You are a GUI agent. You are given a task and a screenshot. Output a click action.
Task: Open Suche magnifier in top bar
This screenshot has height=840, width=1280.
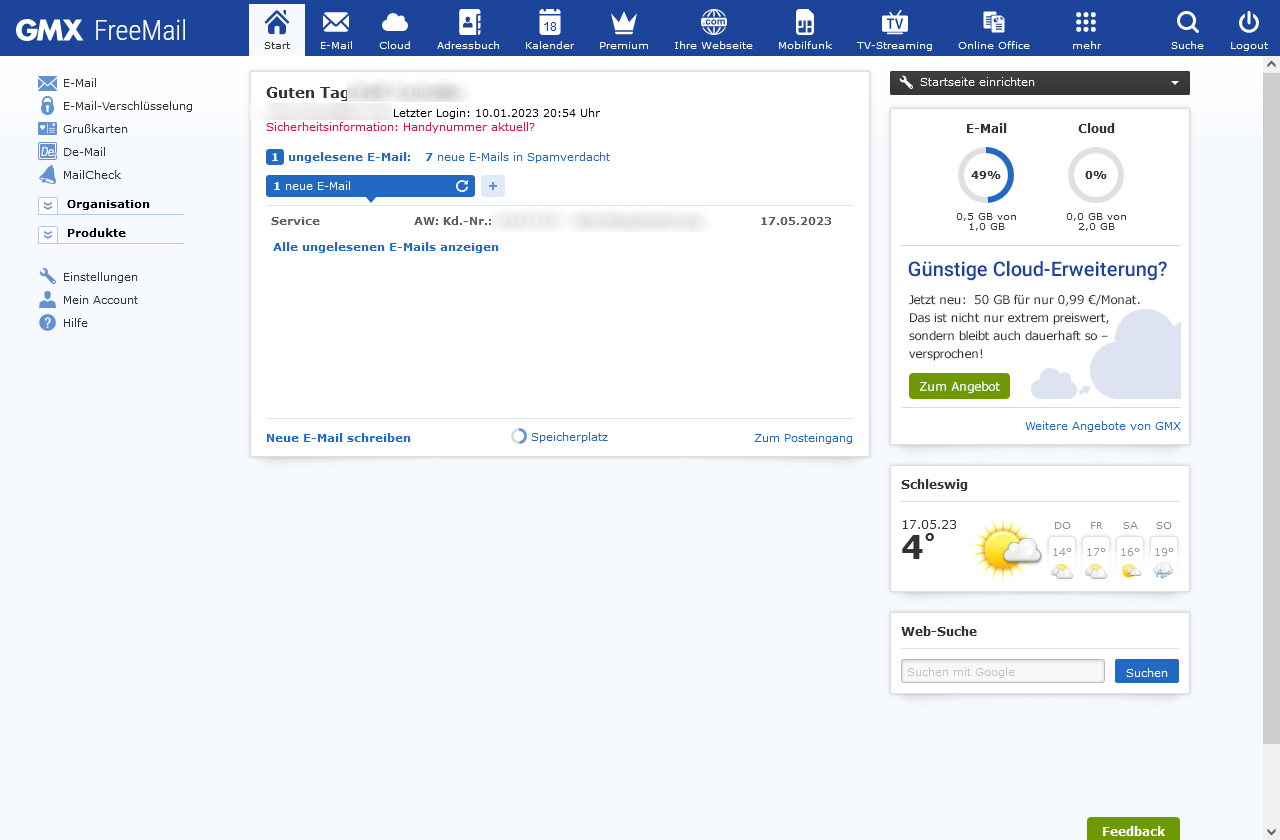pos(1187,30)
